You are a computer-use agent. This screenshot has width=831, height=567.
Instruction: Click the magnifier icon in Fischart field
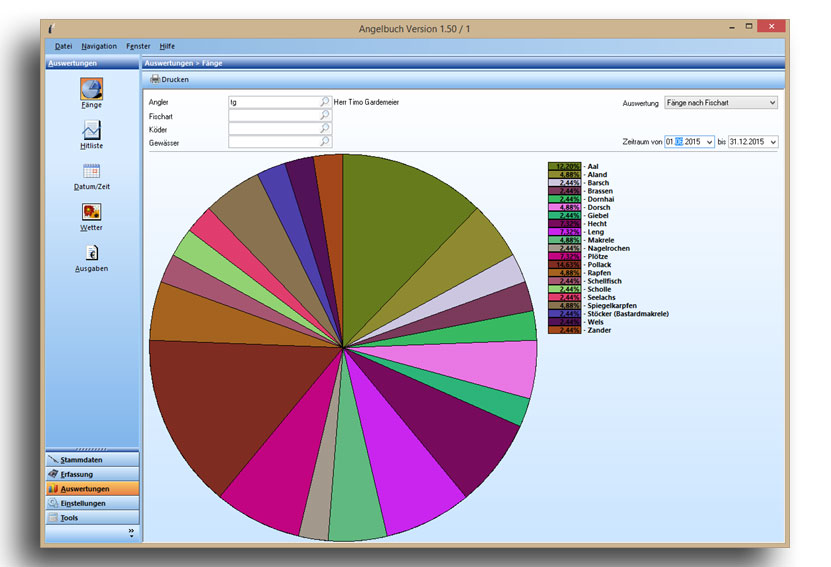coord(324,116)
